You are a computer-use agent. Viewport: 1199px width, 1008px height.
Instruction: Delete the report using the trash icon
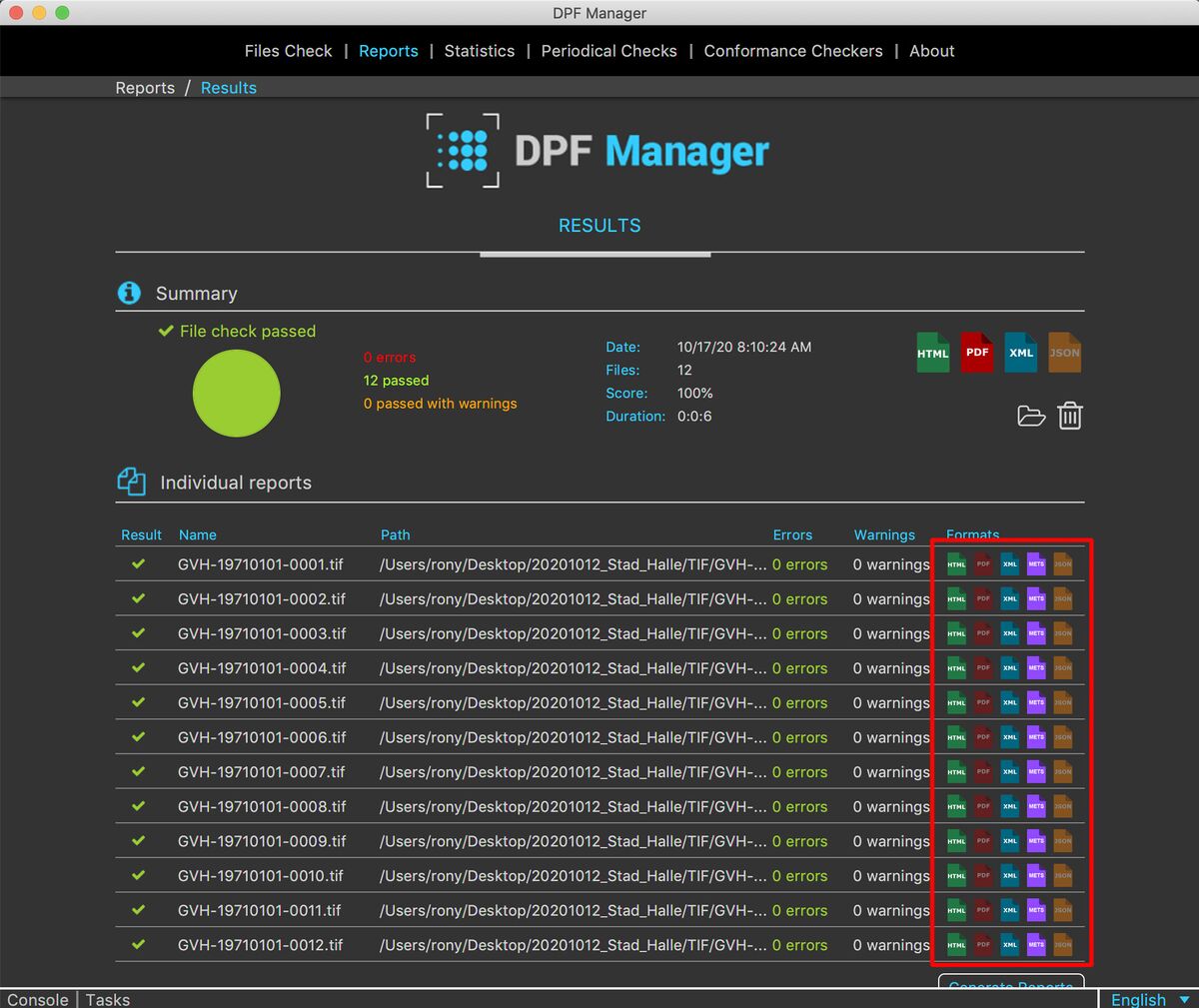(x=1070, y=416)
